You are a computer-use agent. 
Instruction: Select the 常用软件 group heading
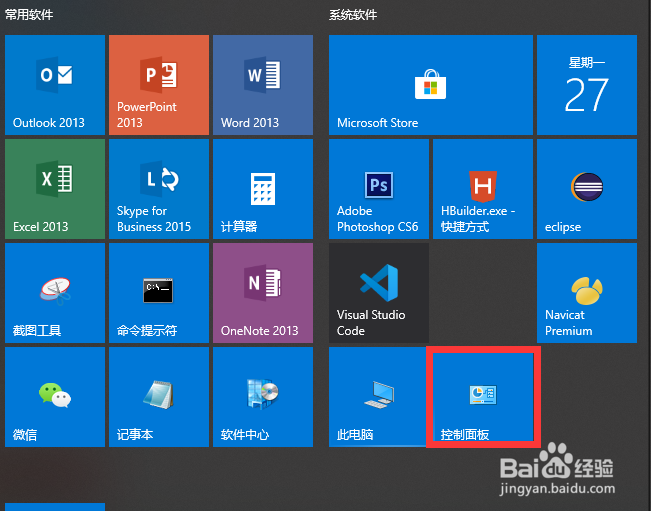(29, 15)
